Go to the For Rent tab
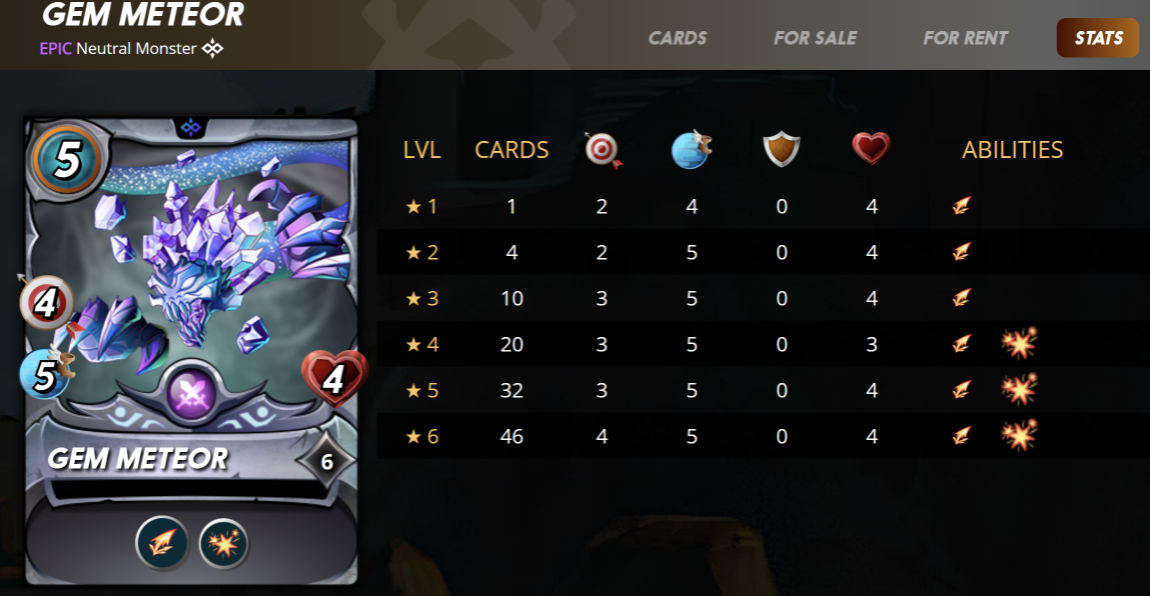1150x596 pixels. point(965,38)
